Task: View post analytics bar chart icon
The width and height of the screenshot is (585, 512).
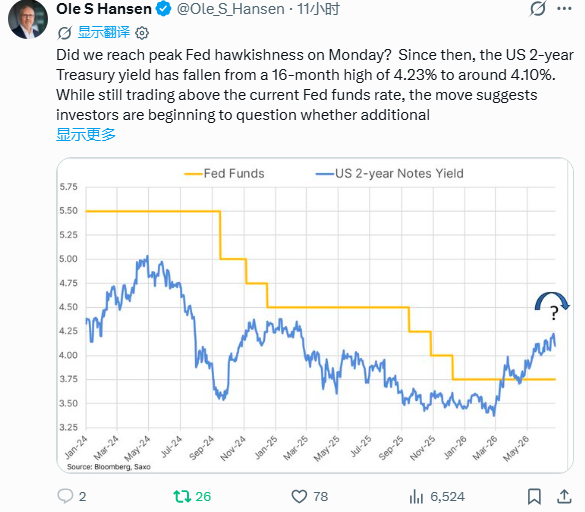Action: coord(416,497)
